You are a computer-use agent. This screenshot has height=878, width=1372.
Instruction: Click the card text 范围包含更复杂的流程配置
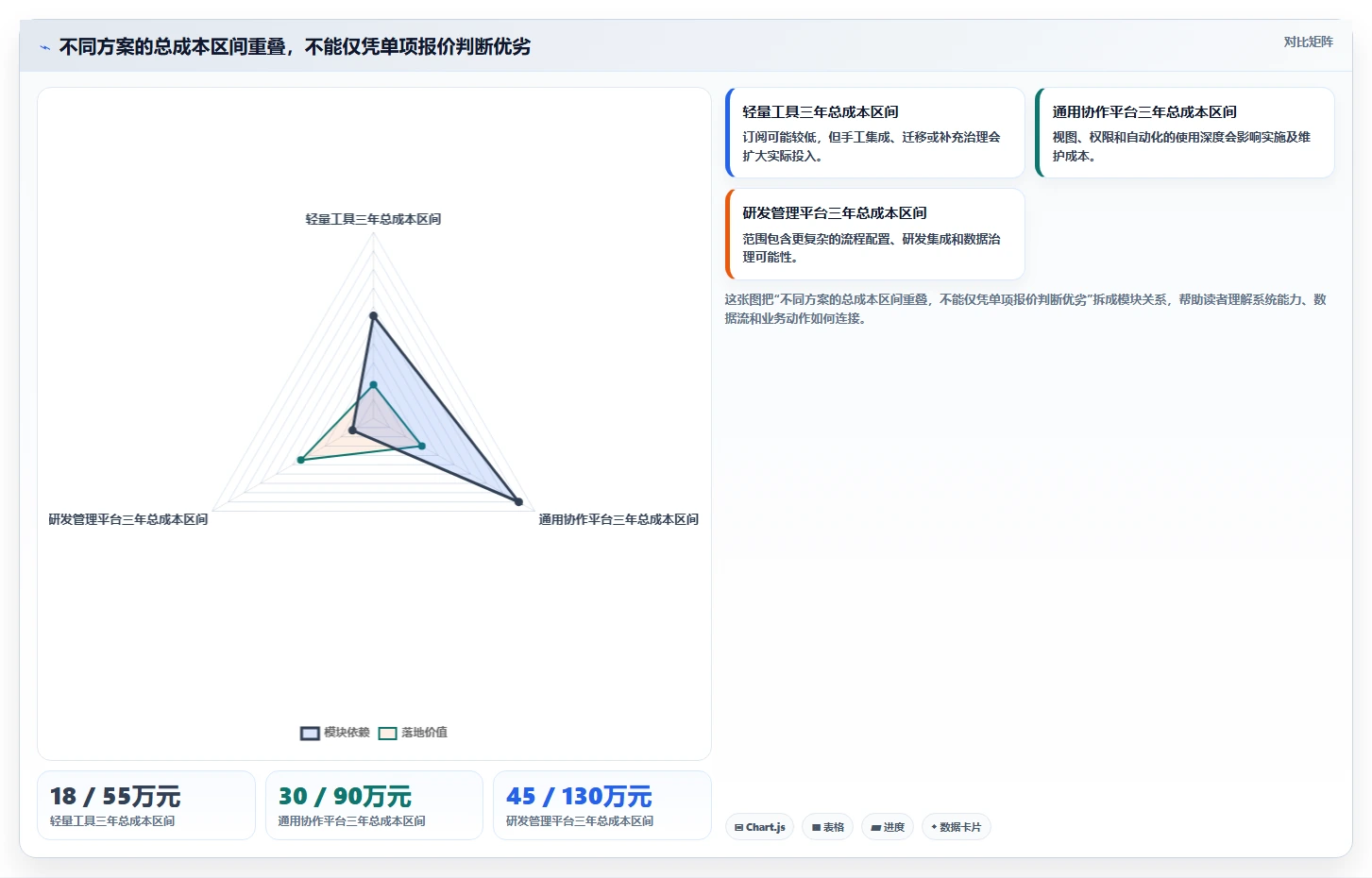(x=871, y=248)
